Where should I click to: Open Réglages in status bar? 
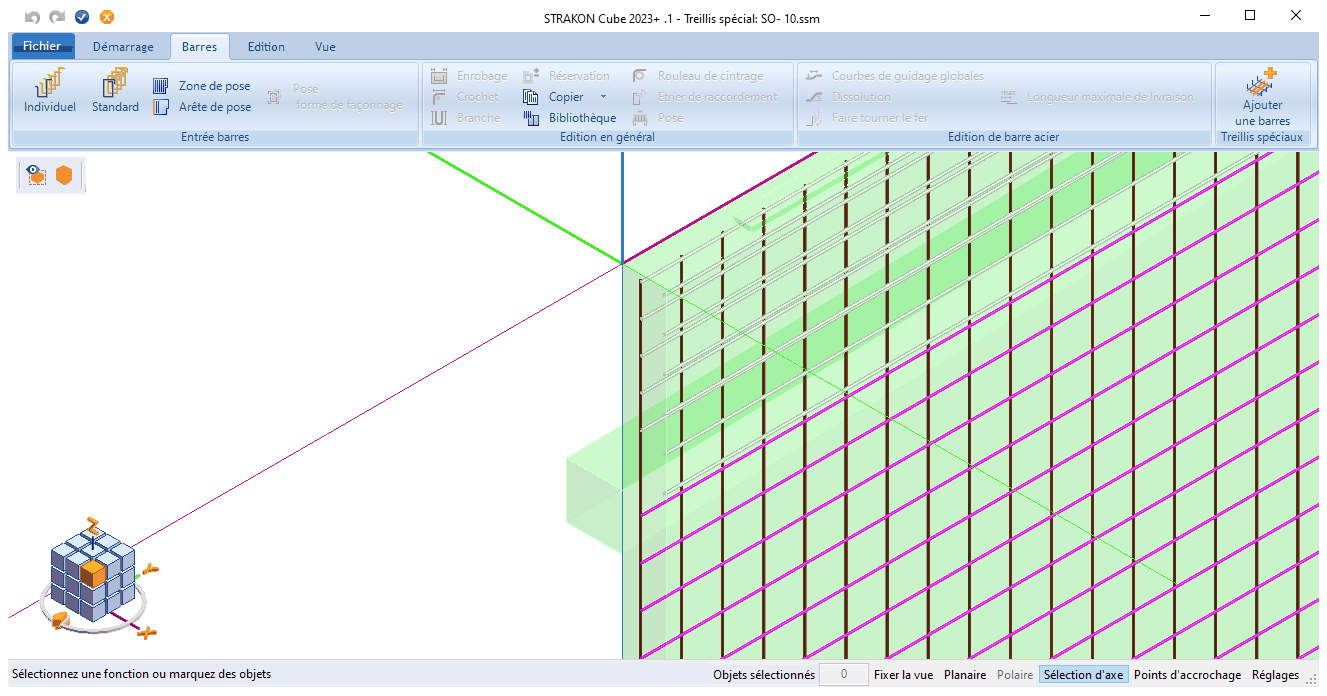pyautogui.click(x=1274, y=675)
